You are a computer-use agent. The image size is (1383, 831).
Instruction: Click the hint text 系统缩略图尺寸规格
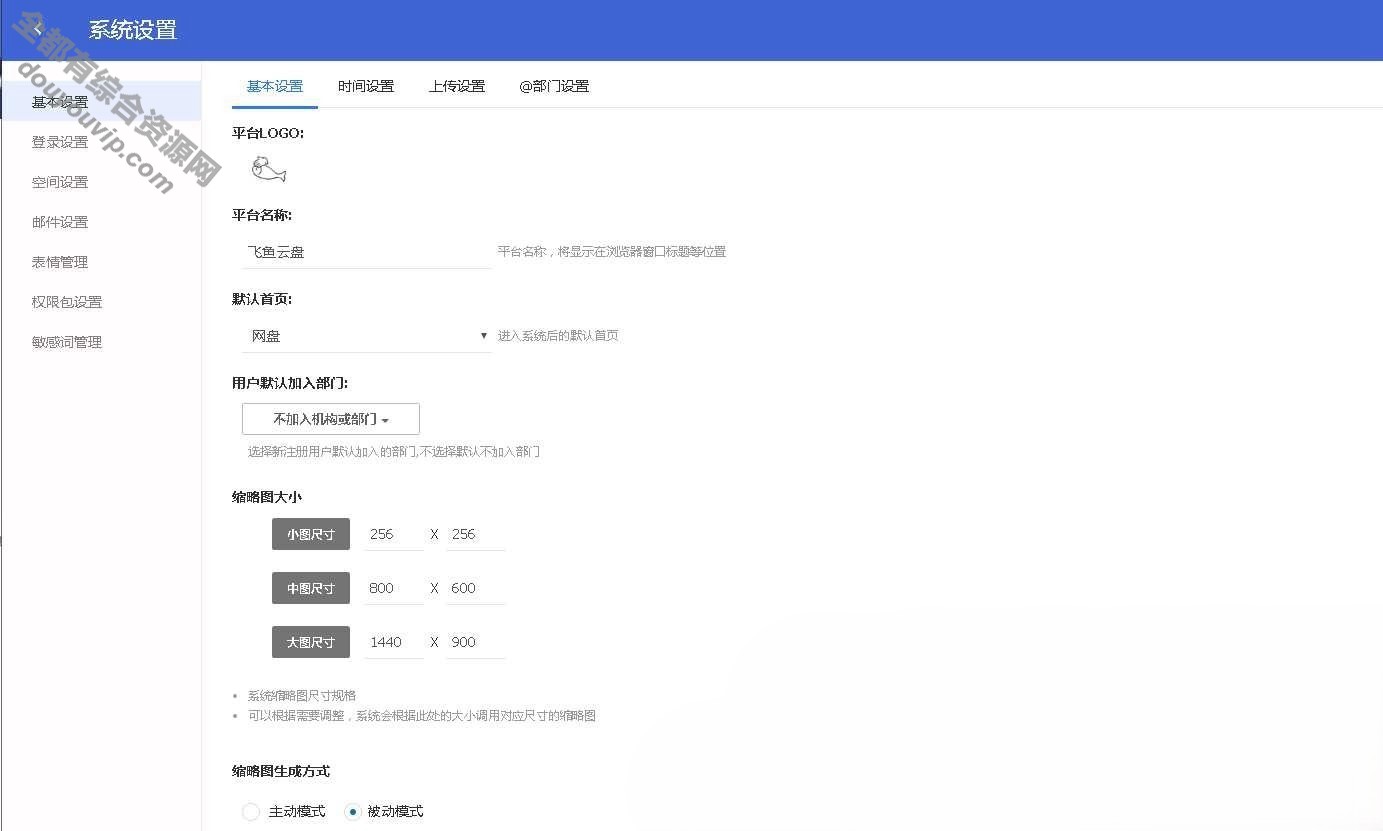(x=302, y=696)
